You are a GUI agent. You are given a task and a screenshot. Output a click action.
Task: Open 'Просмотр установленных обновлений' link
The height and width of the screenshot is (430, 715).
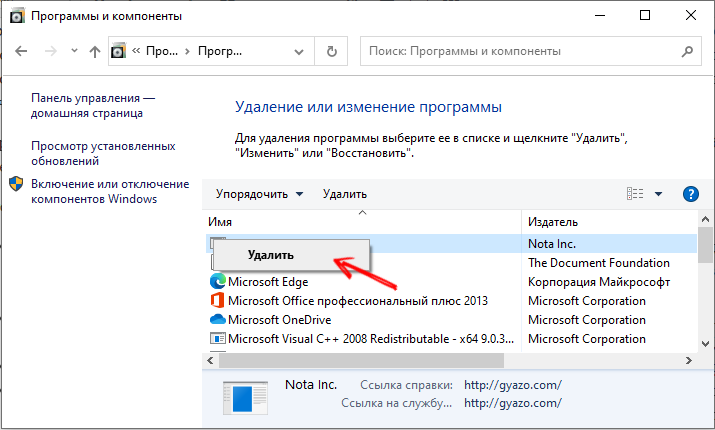[x=103, y=153]
